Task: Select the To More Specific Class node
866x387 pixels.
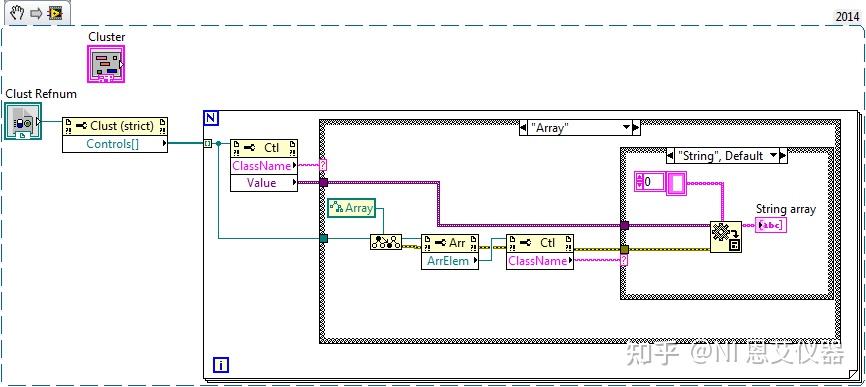Action: click(386, 242)
